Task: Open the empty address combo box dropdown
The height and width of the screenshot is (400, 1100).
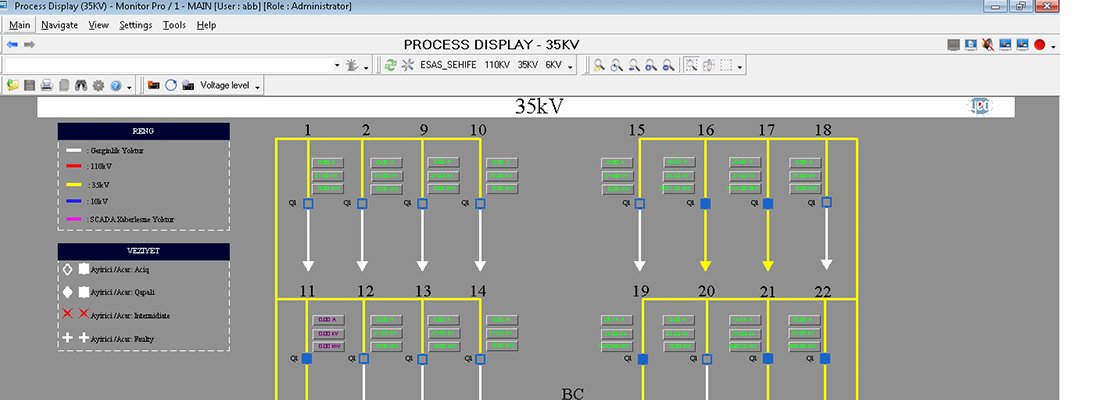Action: pyautogui.click(x=337, y=65)
